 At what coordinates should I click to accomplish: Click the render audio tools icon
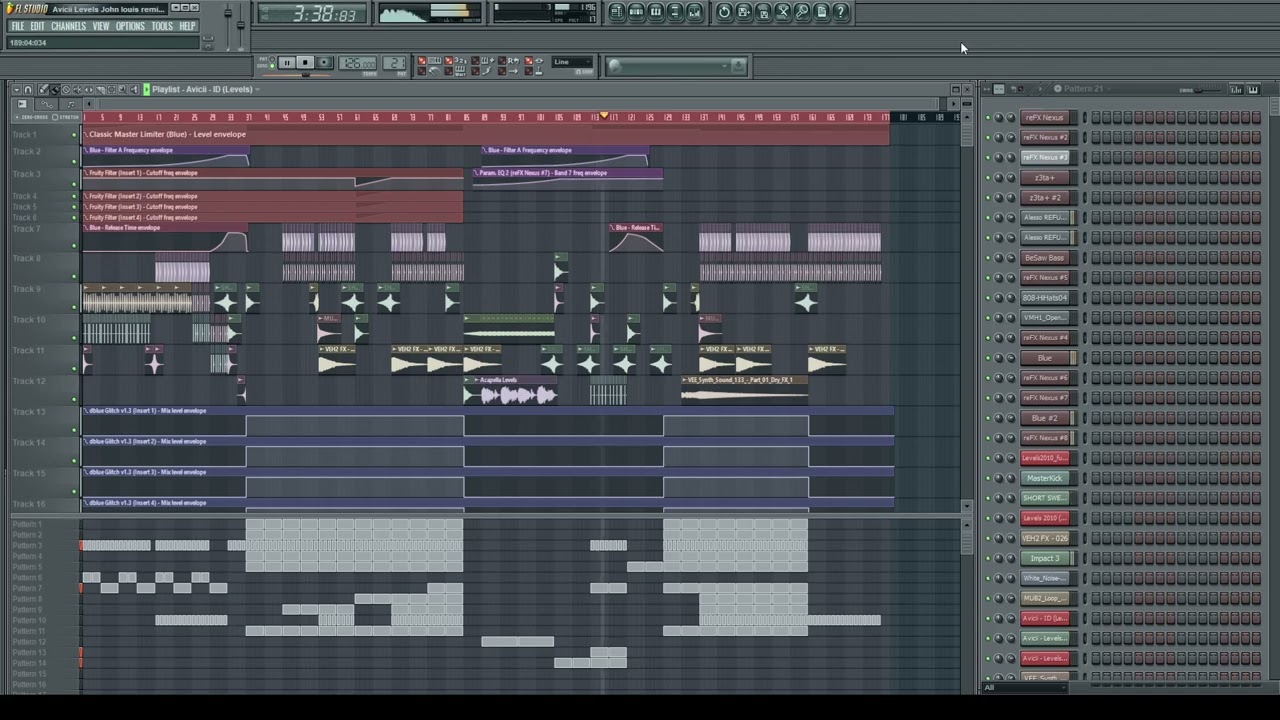(783, 12)
